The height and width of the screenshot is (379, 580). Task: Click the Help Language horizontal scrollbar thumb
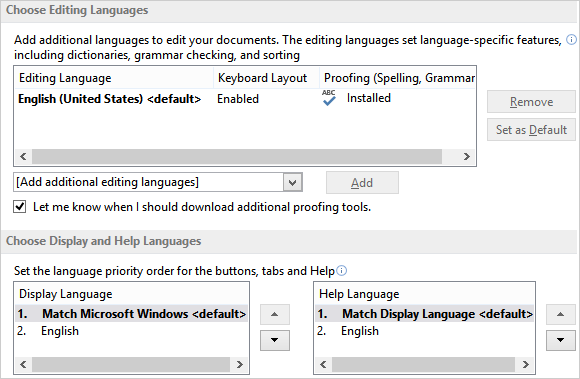tap(423, 365)
